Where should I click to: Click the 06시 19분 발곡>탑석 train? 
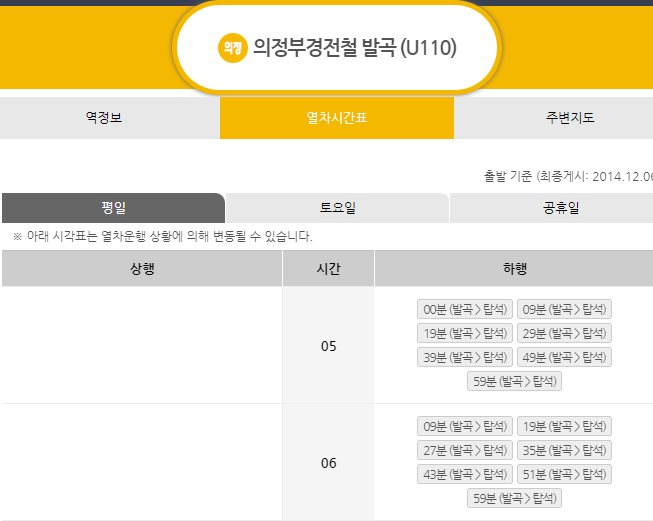564,426
